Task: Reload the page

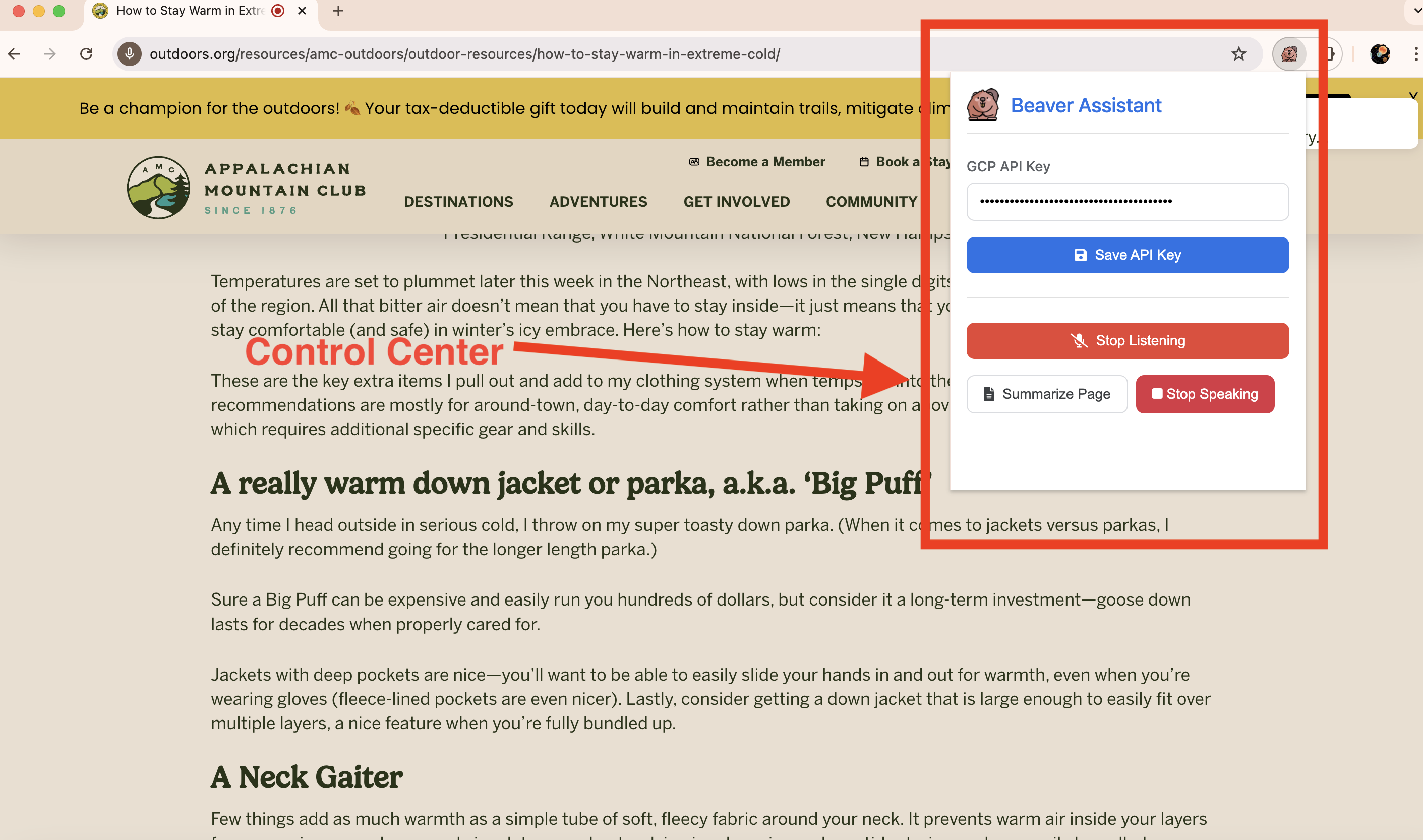Action: (x=86, y=54)
